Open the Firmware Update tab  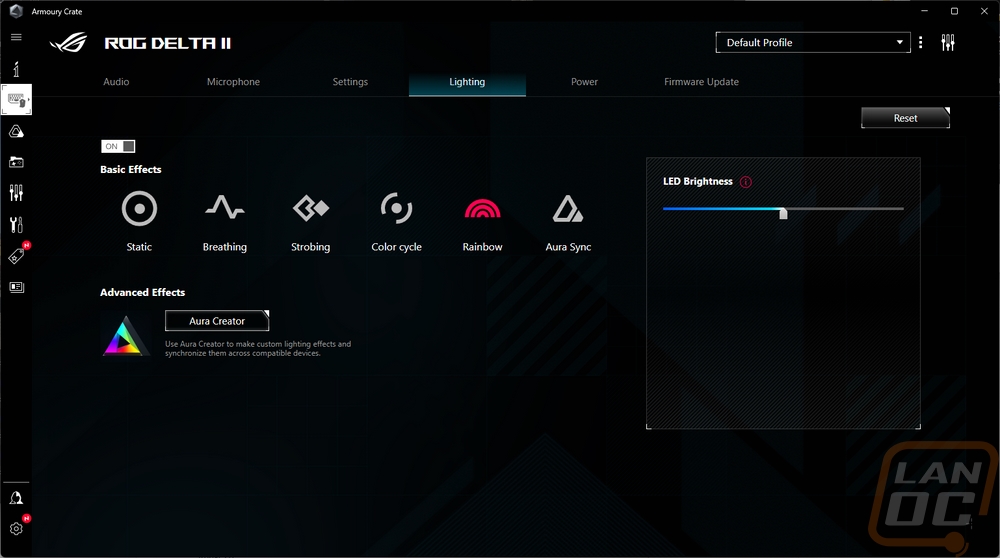[x=702, y=82]
